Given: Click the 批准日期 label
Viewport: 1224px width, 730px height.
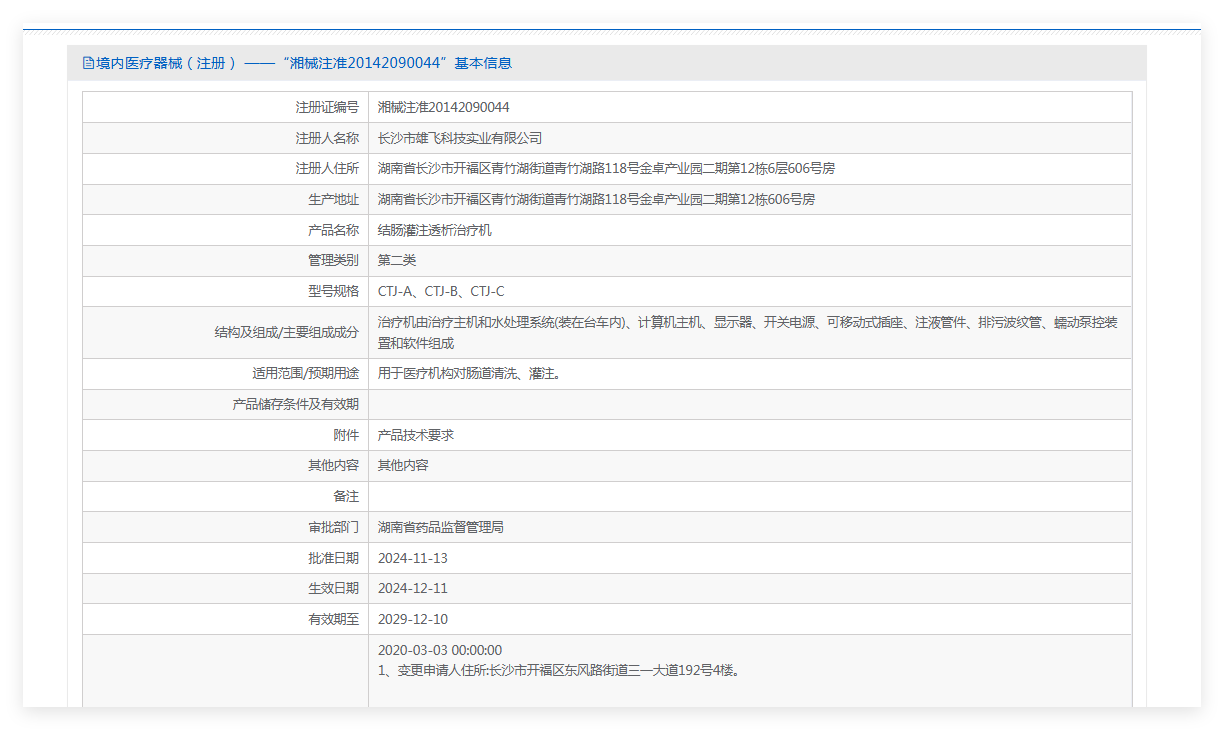Looking at the screenshot, I should tap(333, 558).
